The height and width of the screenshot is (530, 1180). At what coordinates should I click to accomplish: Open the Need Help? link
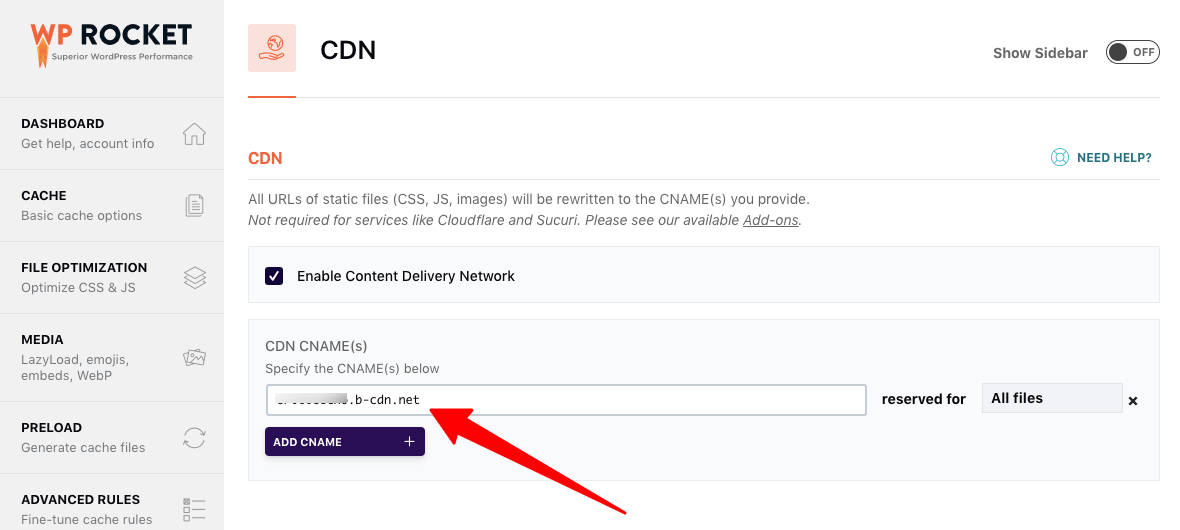pyautogui.click(x=1113, y=158)
